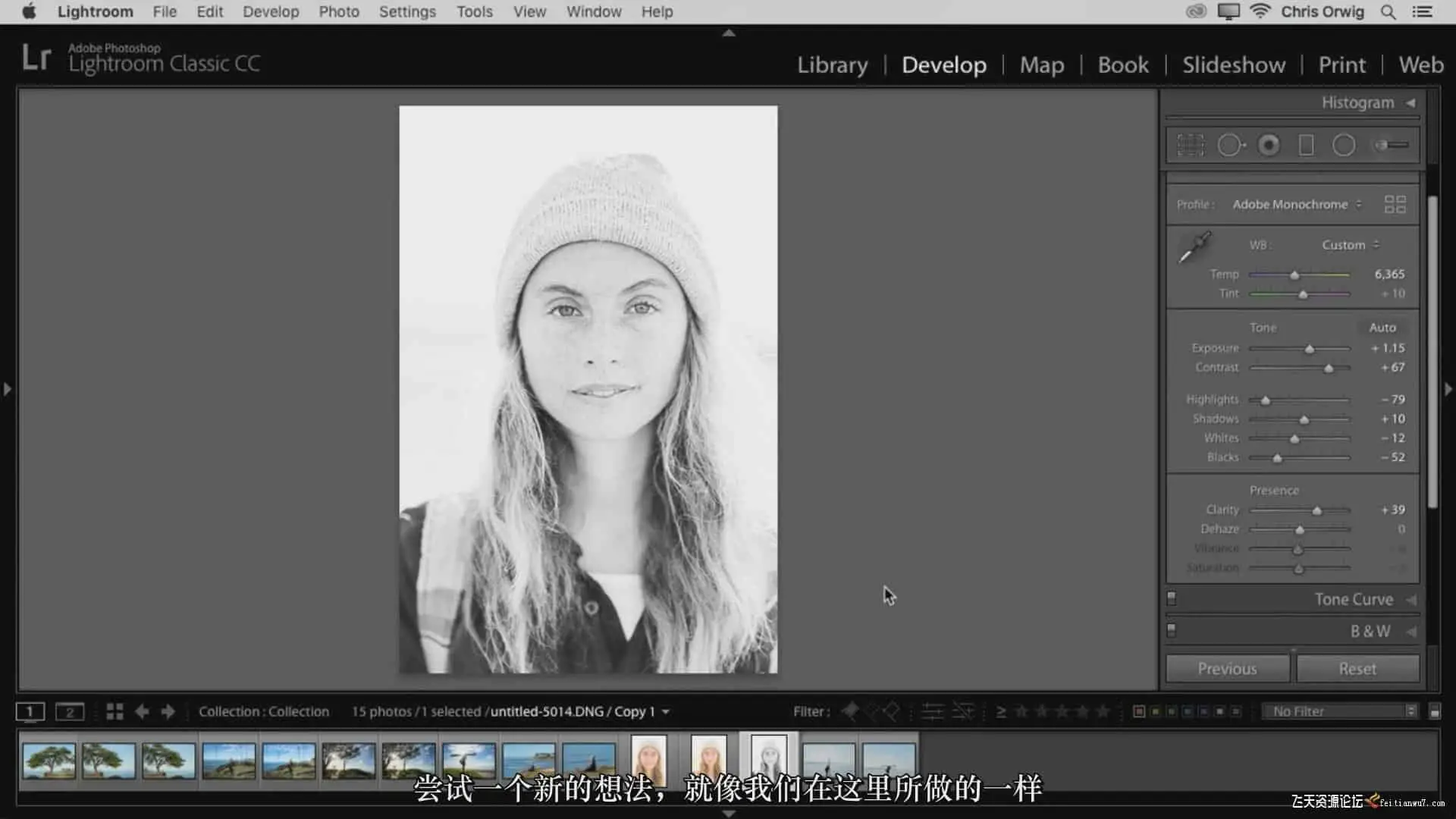Viewport: 1456px width, 819px height.
Task: Select the Graduated Filter tool
Action: [1306, 145]
